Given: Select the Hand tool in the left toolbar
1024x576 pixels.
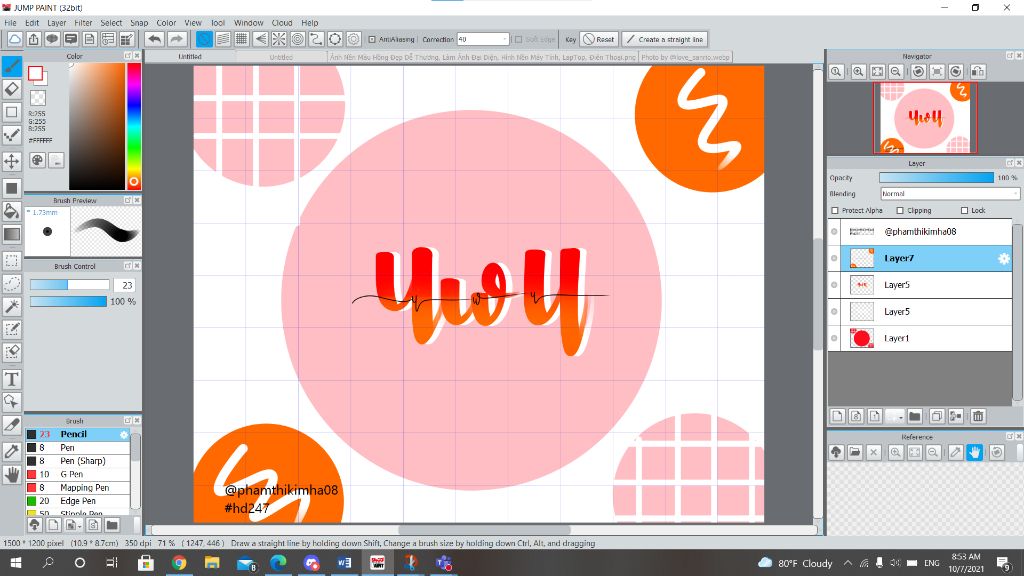Looking at the screenshot, I should 12,475.
